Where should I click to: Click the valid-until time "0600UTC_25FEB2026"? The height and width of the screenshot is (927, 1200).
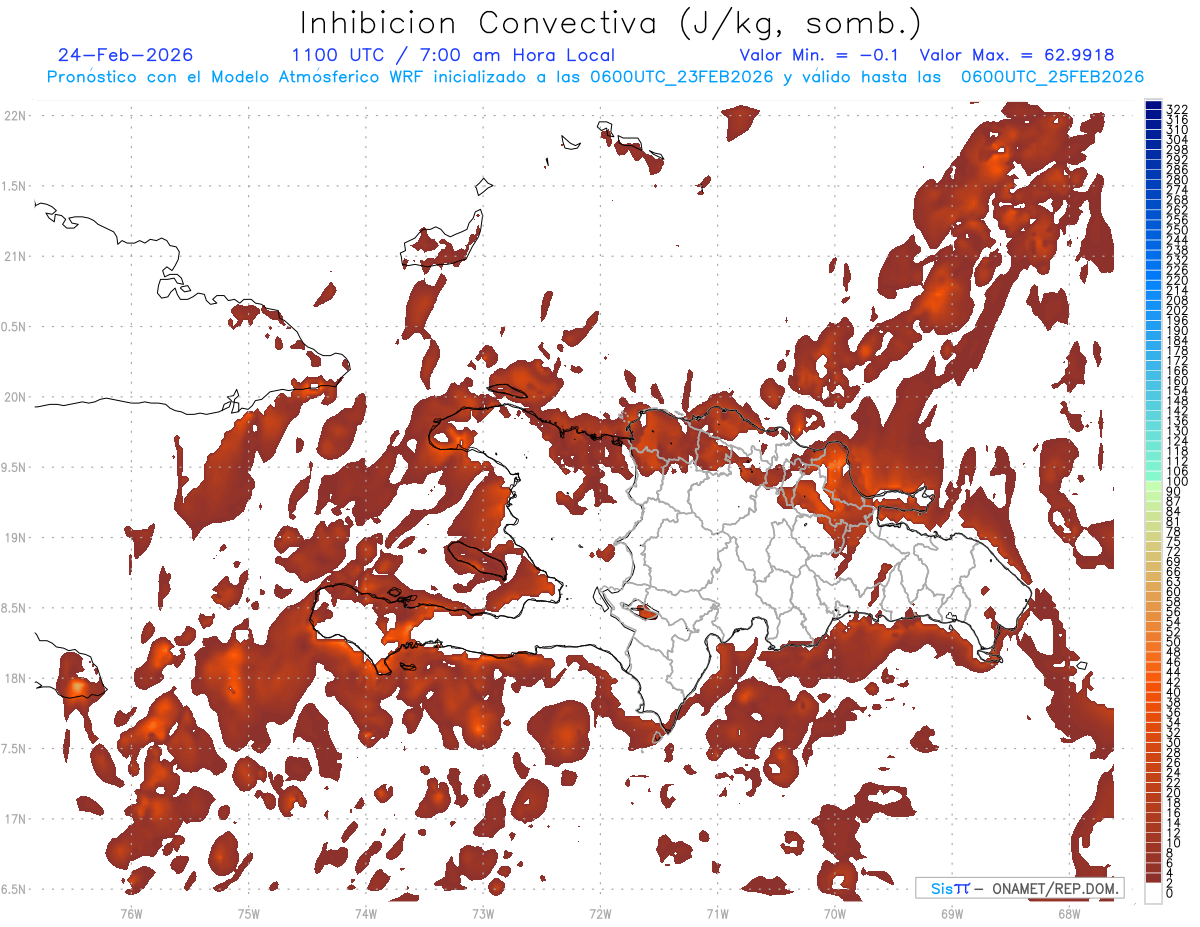pos(1053,77)
